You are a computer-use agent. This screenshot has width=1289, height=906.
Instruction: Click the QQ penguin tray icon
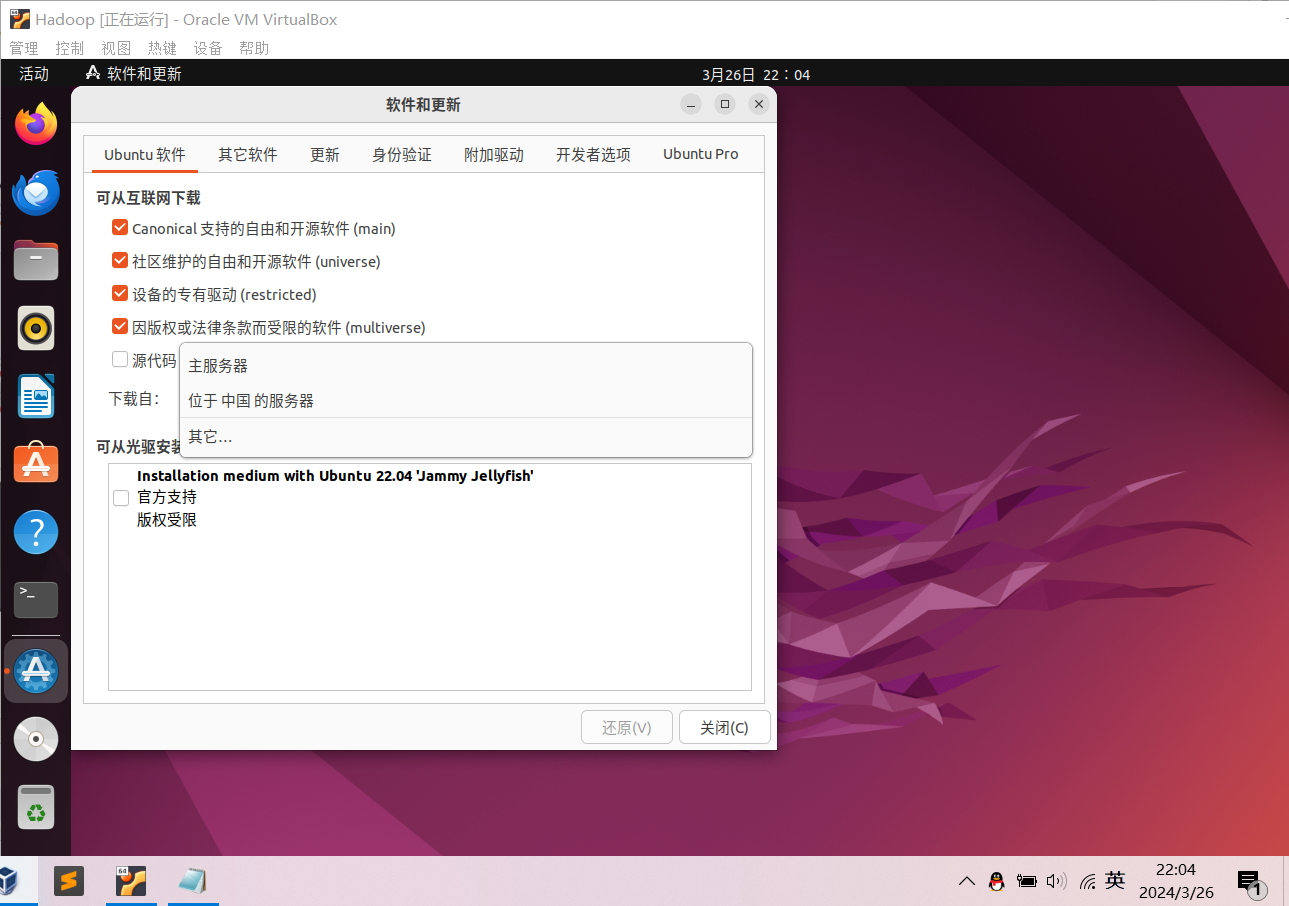[996, 881]
